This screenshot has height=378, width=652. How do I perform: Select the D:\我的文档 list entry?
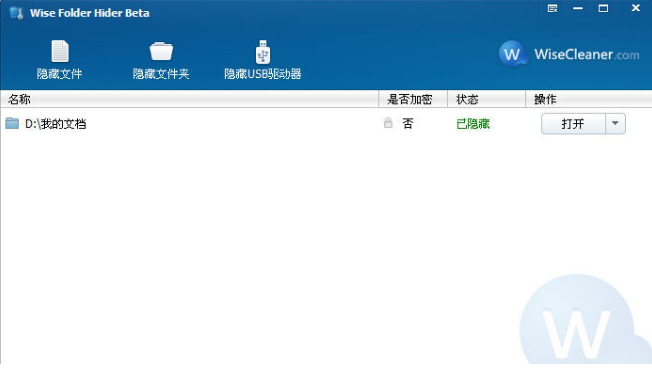point(326,124)
